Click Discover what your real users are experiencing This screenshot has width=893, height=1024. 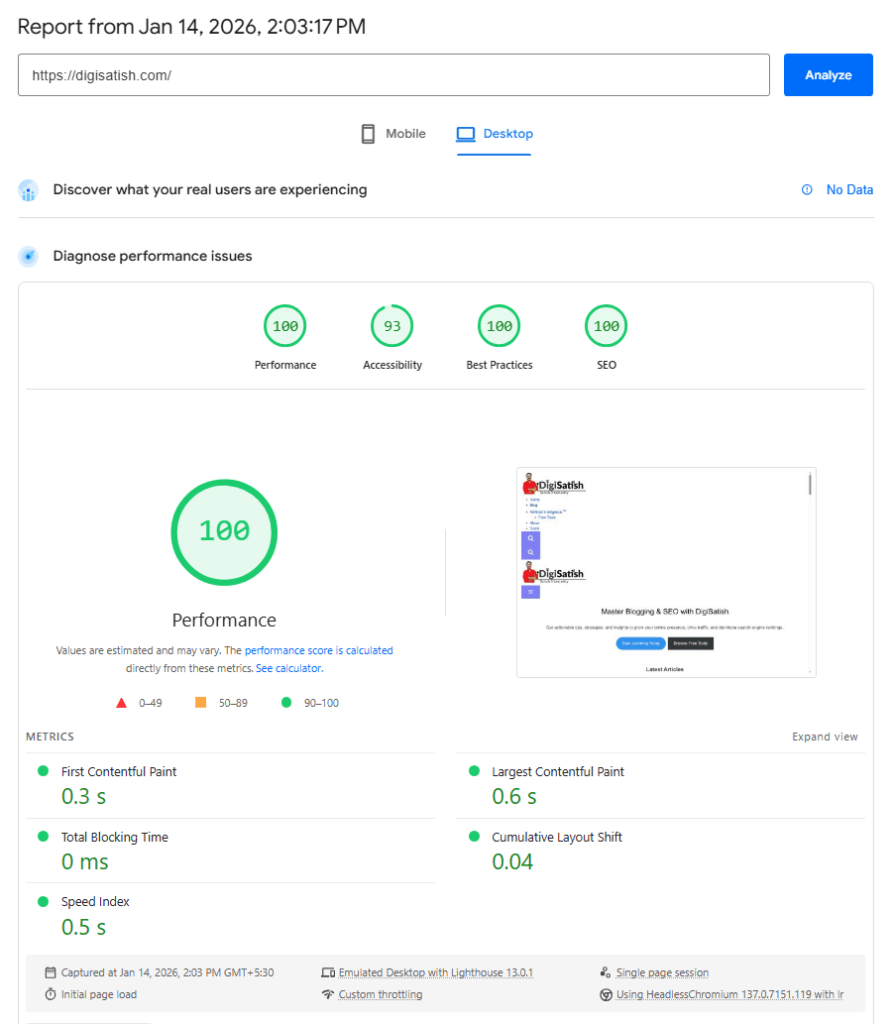pos(210,189)
